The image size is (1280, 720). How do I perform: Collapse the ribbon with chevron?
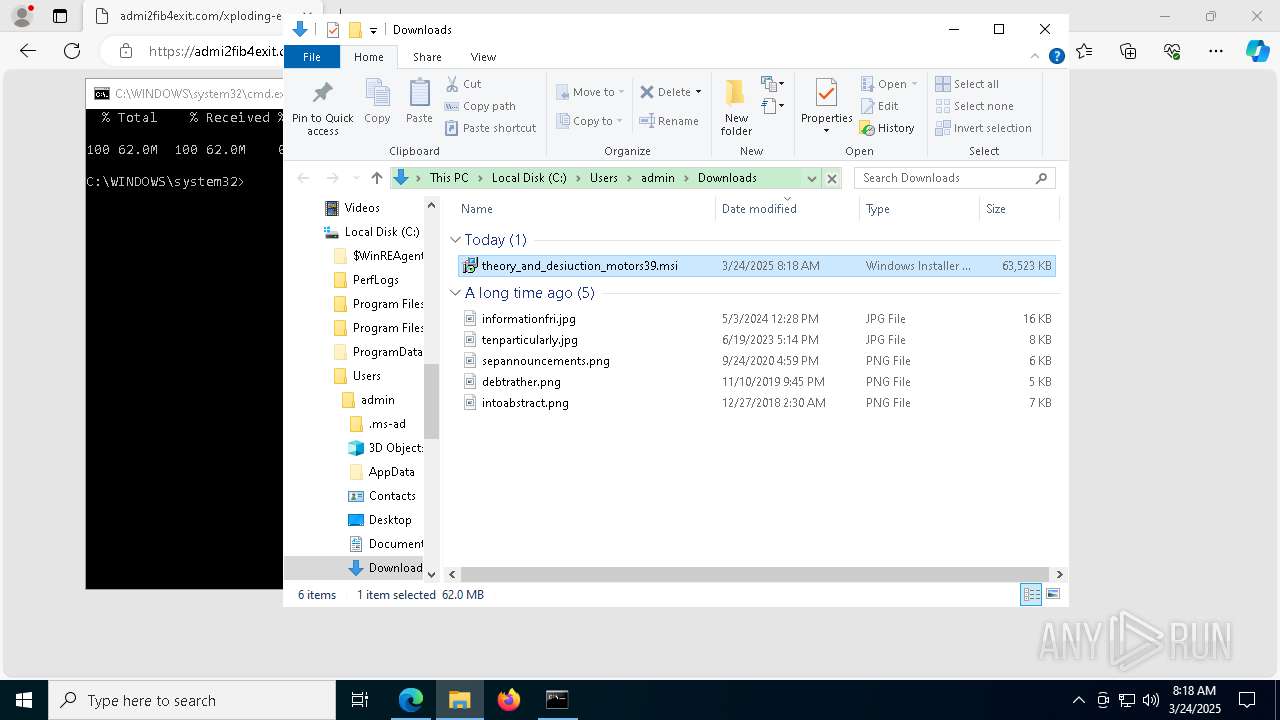(1036, 57)
